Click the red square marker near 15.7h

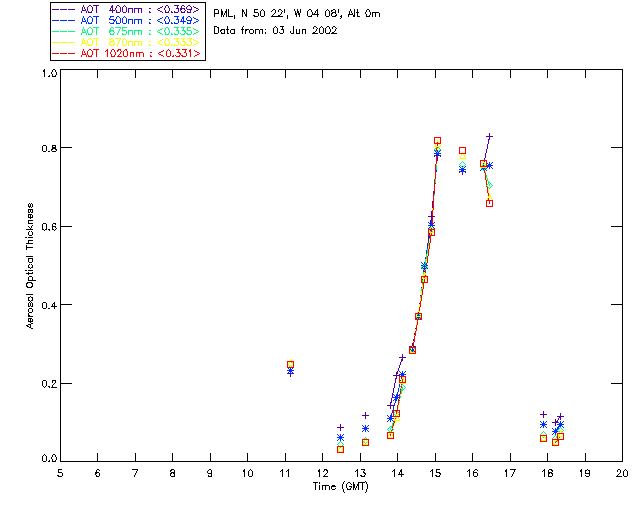462,151
